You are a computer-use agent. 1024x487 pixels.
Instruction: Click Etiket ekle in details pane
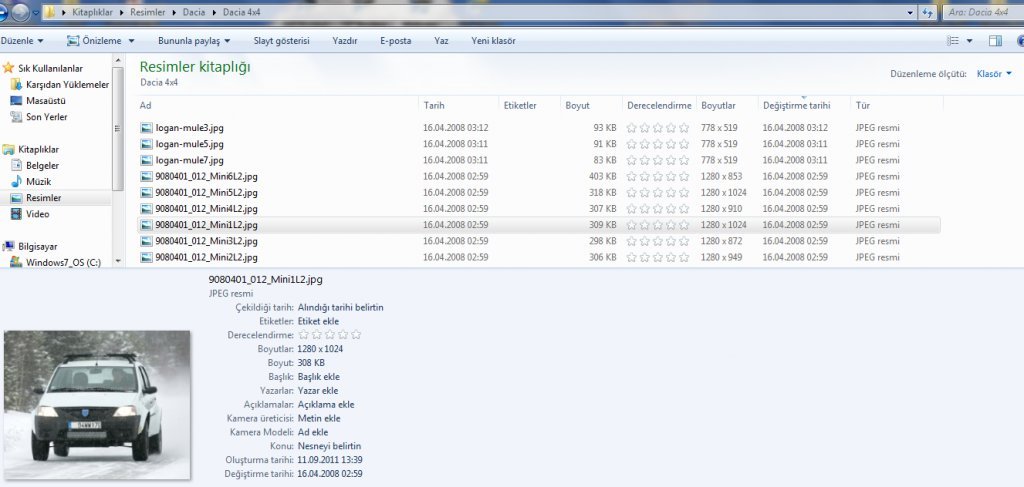point(319,321)
